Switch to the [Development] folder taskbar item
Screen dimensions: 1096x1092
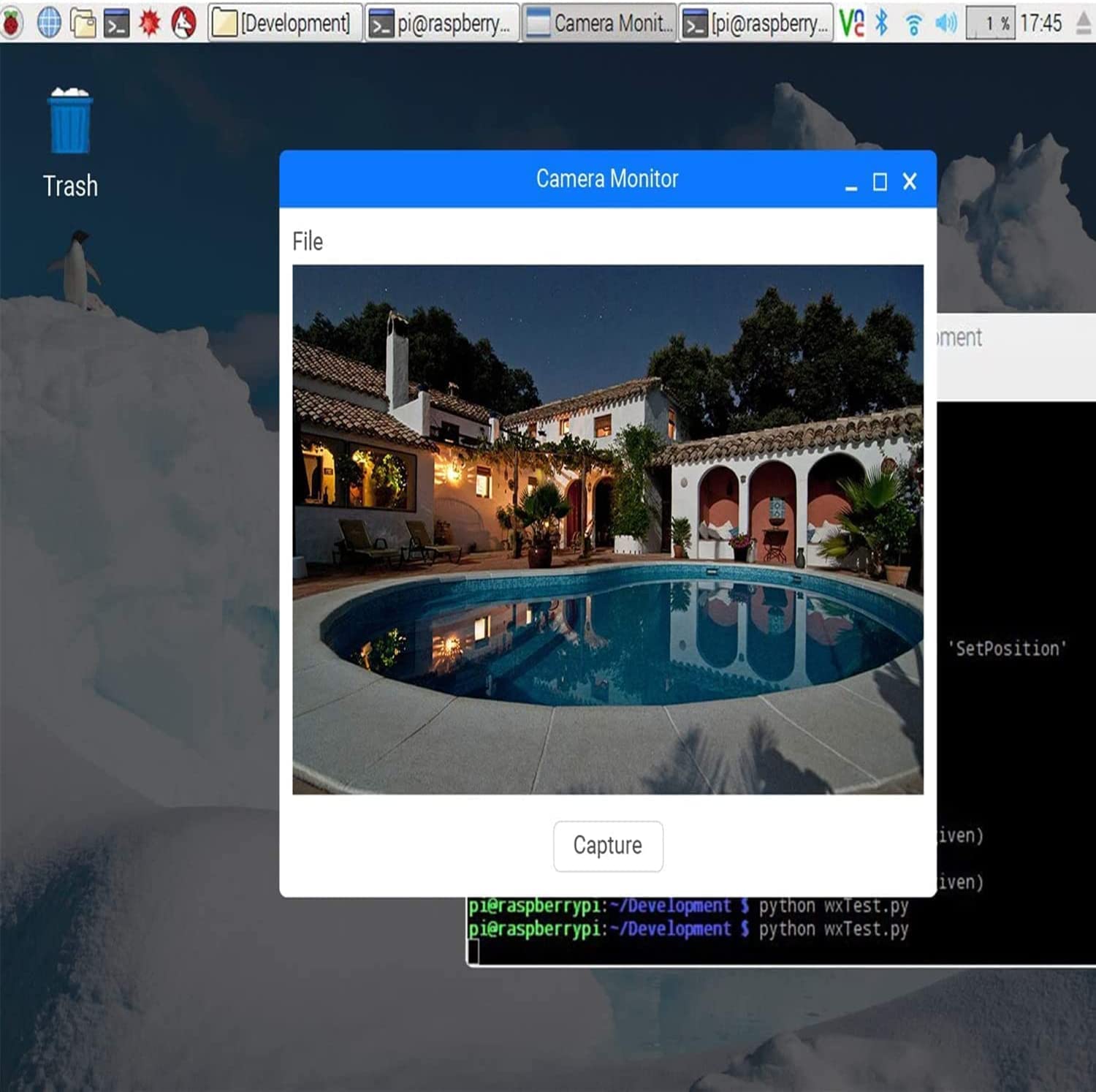click(285, 23)
